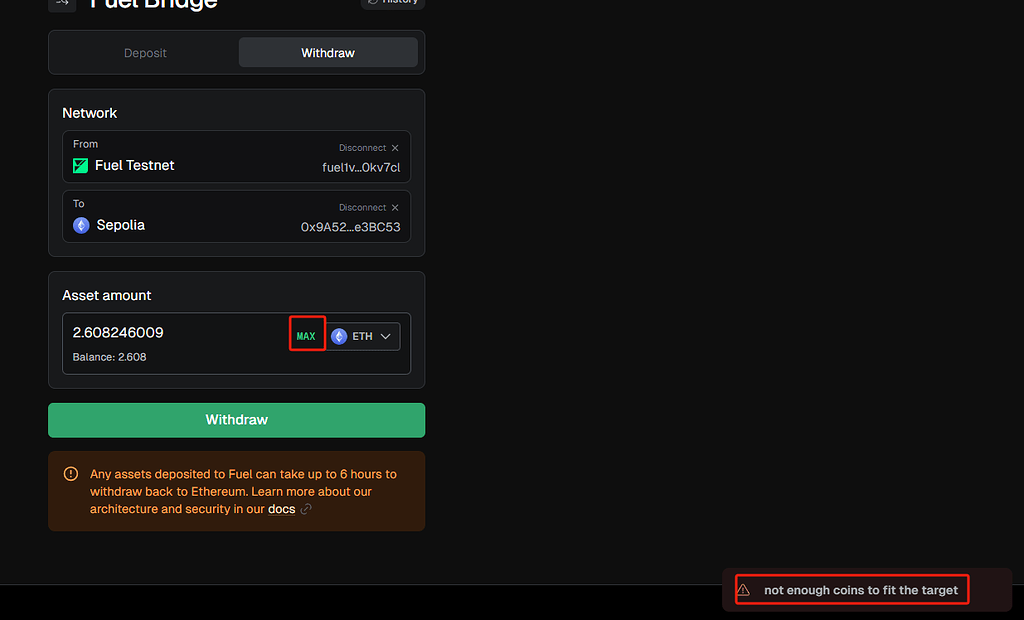The height and width of the screenshot is (620, 1024).
Task: Click the 0x9A52...e3BC53 wallet address
Action: 351,227
